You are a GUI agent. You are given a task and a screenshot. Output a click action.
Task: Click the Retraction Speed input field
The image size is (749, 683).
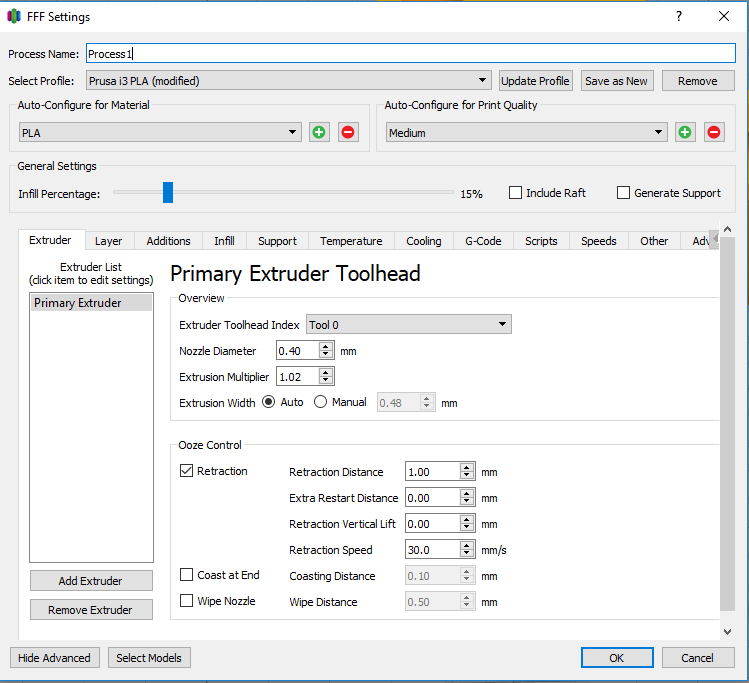pyautogui.click(x=433, y=549)
